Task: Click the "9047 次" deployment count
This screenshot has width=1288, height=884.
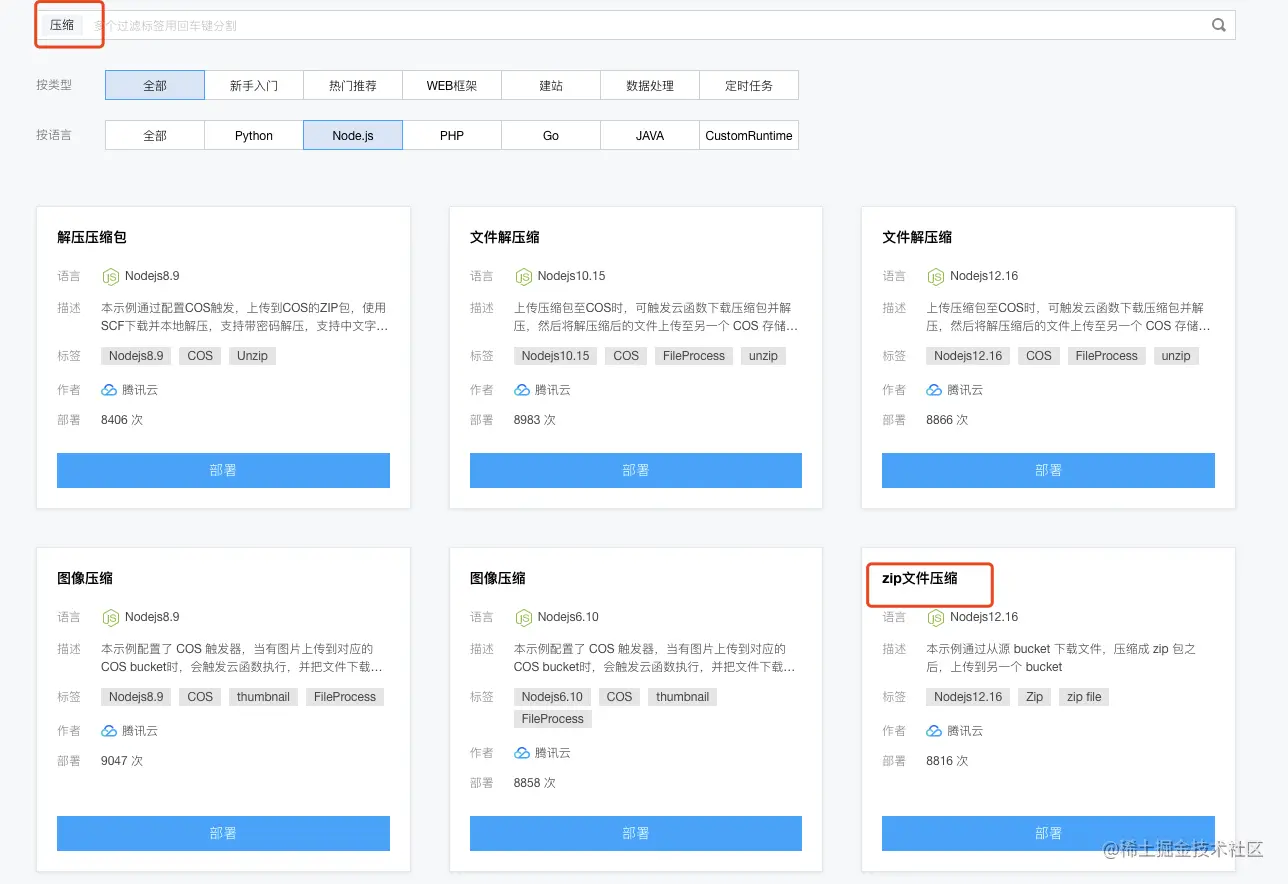Action: click(x=122, y=761)
